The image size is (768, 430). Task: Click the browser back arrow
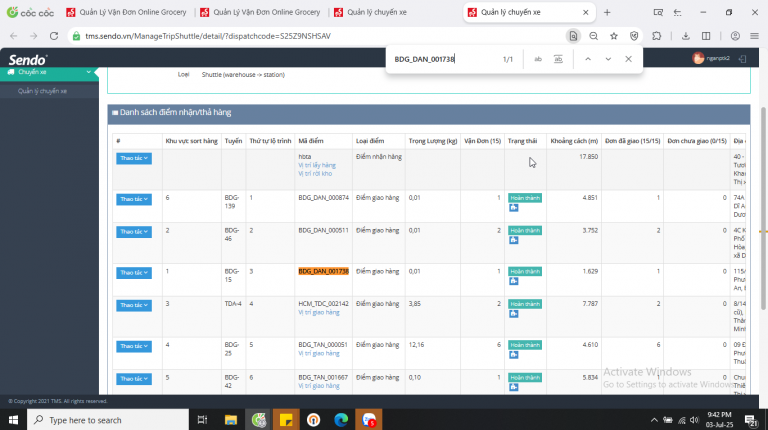point(14,36)
